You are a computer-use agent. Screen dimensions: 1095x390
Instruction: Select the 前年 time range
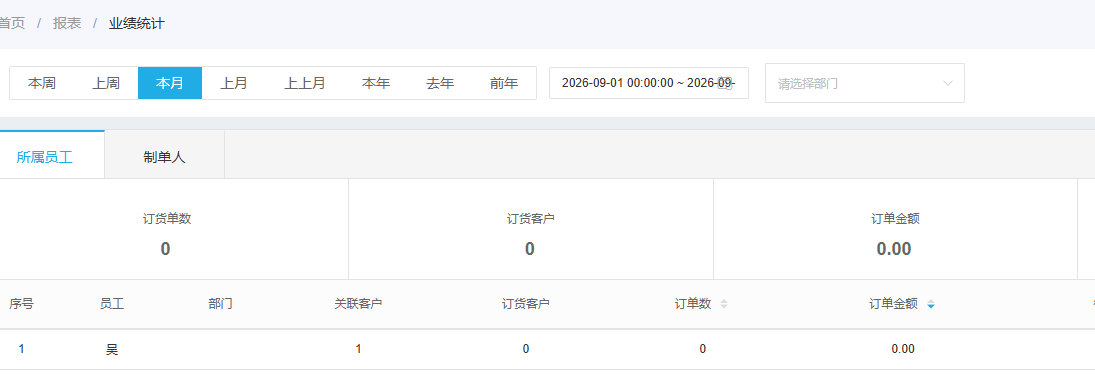click(x=504, y=83)
